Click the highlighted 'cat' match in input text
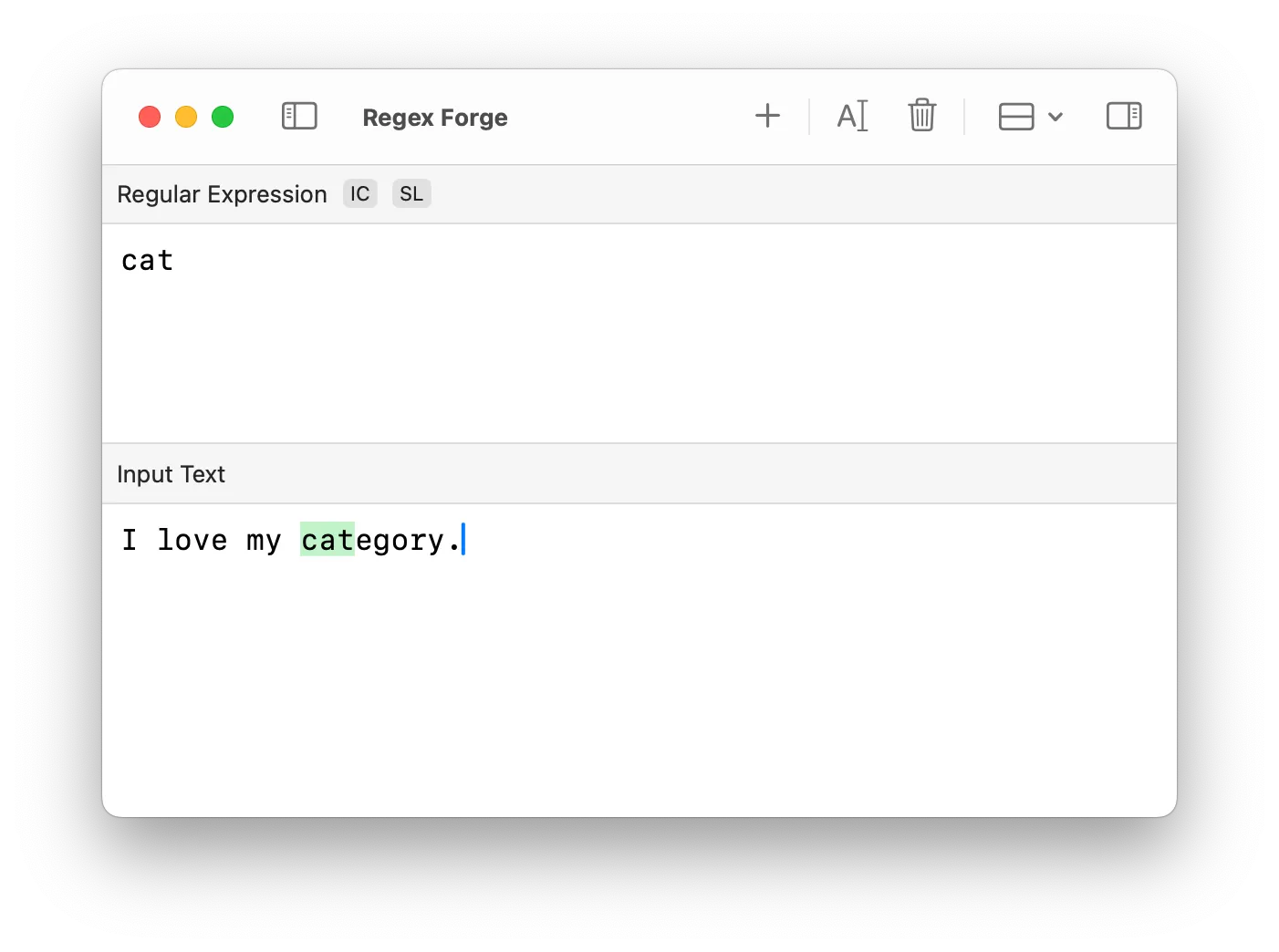 [x=328, y=540]
